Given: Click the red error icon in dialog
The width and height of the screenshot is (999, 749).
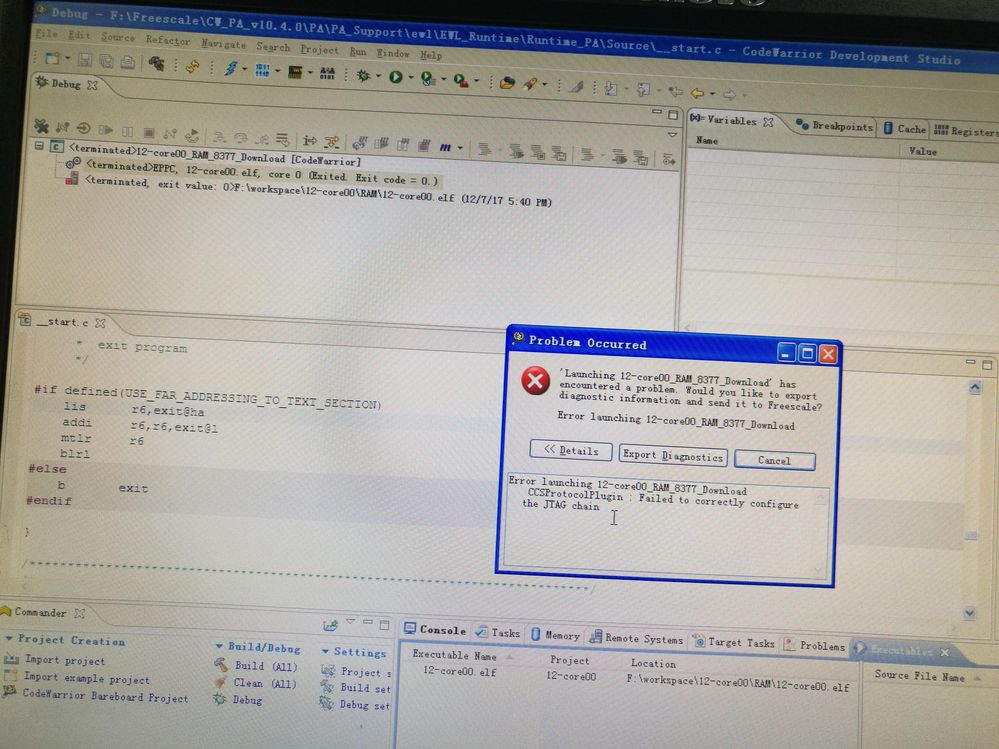Looking at the screenshot, I should pyautogui.click(x=535, y=381).
